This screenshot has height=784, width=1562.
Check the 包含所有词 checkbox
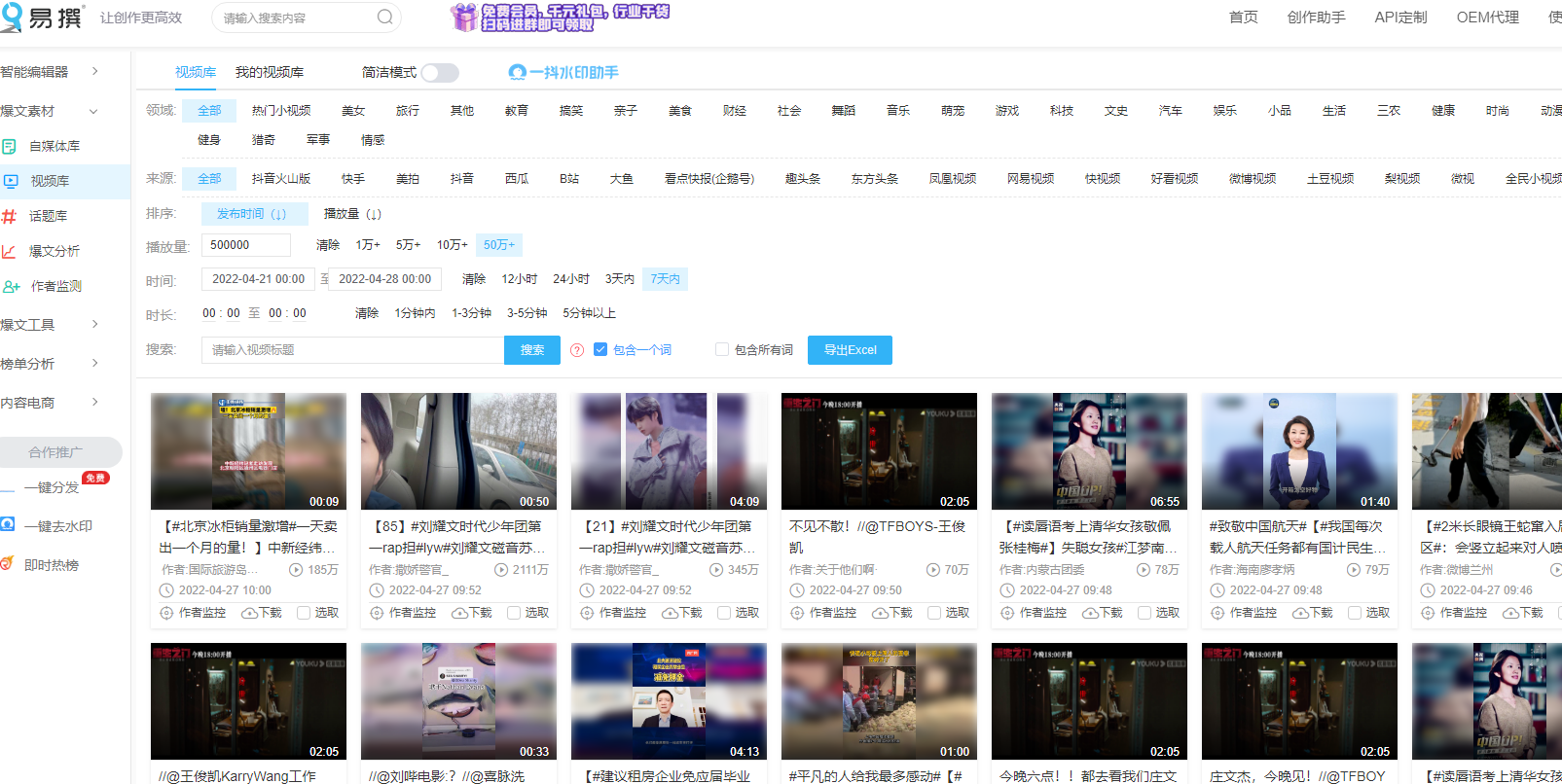point(722,349)
